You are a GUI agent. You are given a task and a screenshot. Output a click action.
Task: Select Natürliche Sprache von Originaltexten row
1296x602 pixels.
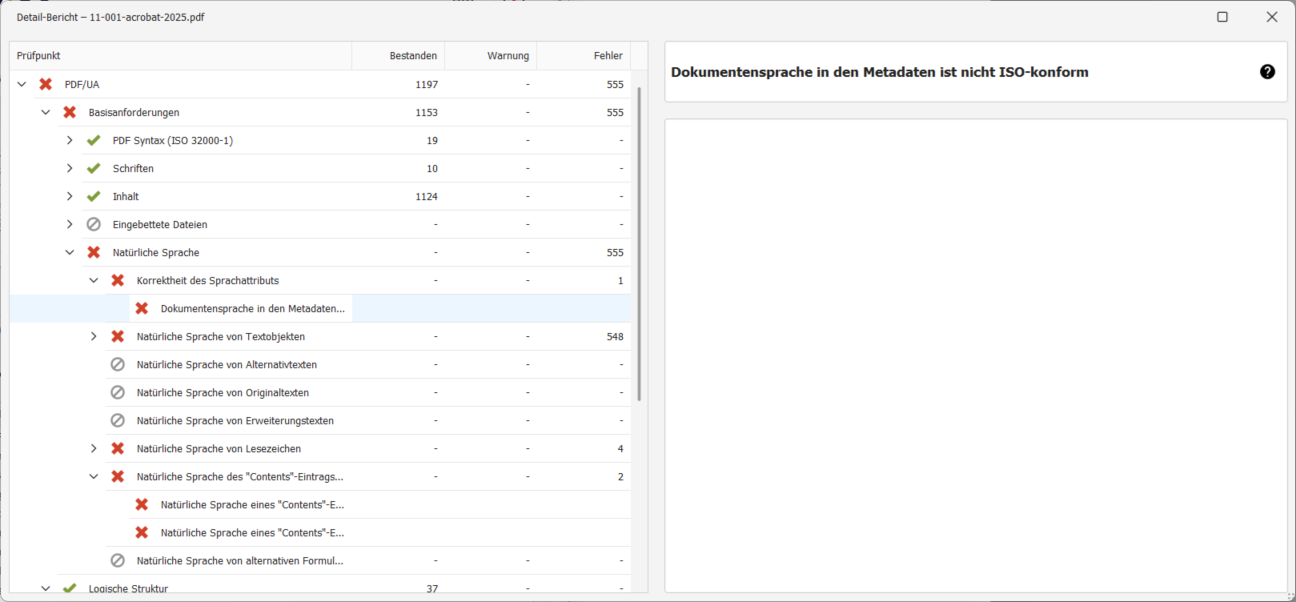(223, 393)
